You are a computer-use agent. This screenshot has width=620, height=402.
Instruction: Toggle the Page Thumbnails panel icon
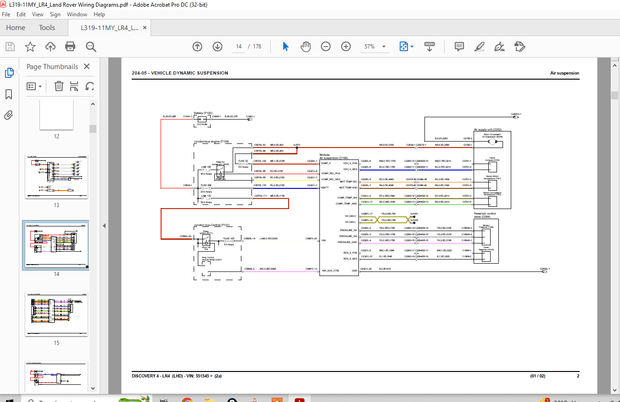9,72
